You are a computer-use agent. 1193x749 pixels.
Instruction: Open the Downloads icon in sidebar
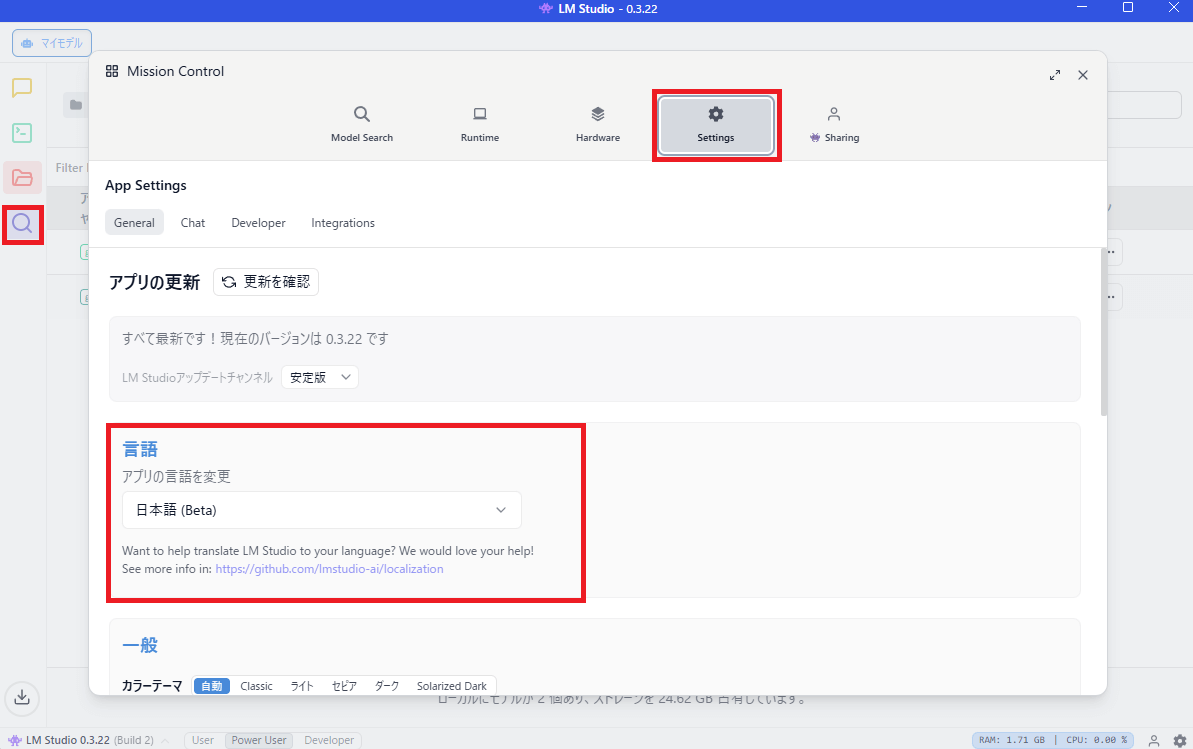pyautogui.click(x=22, y=697)
